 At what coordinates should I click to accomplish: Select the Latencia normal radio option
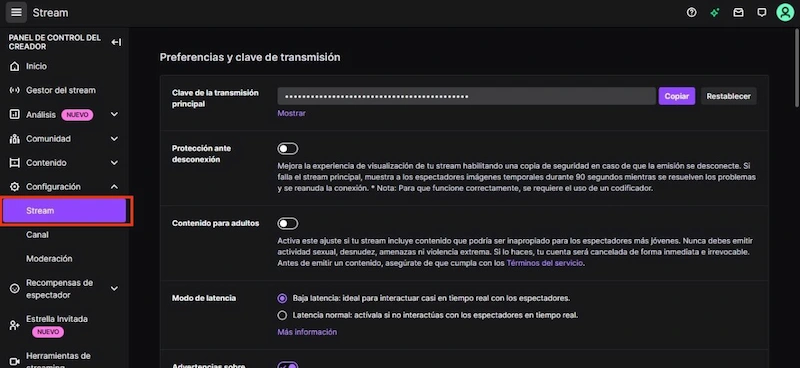tap(282, 315)
